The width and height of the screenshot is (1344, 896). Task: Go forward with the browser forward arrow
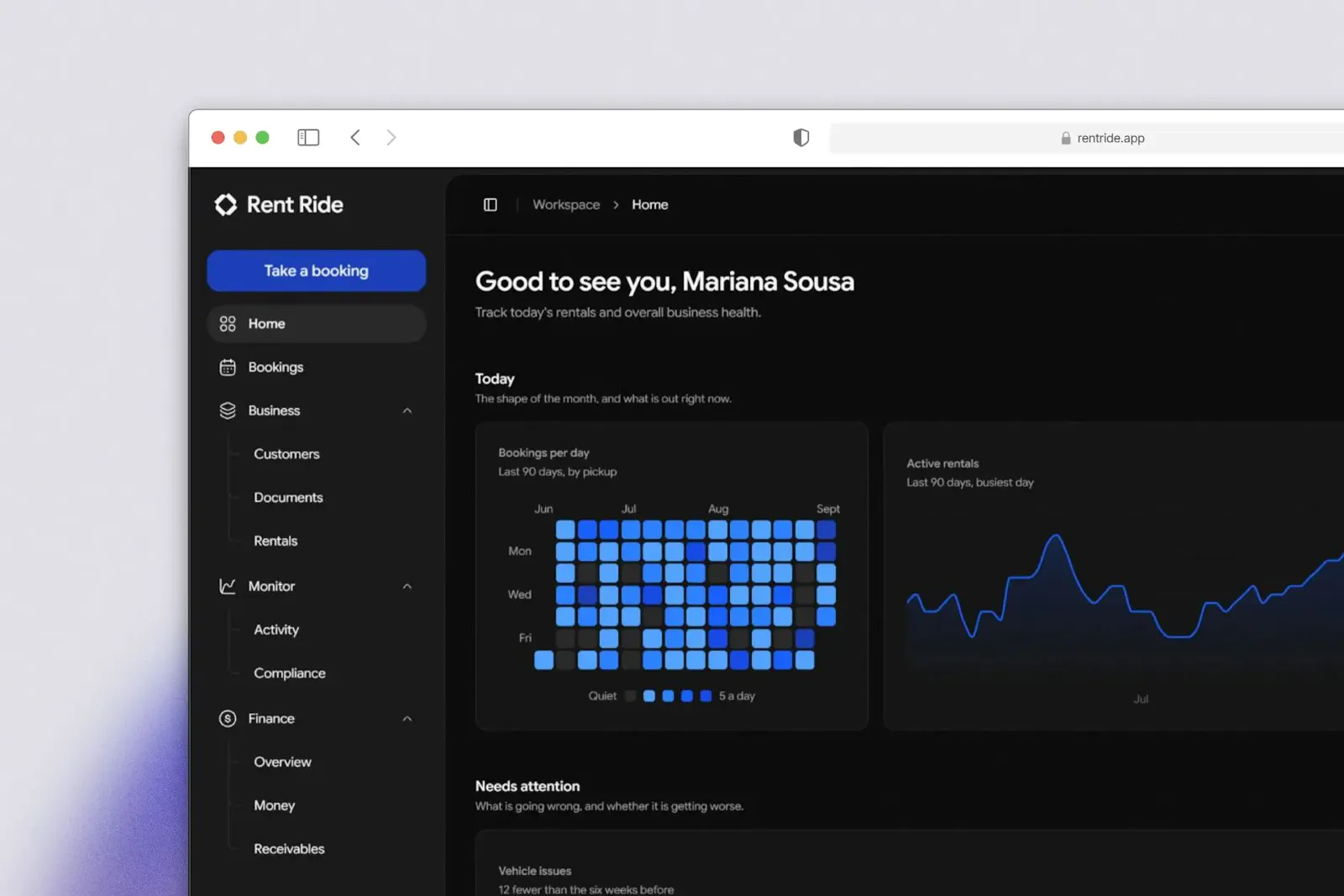click(x=391, y=138)
